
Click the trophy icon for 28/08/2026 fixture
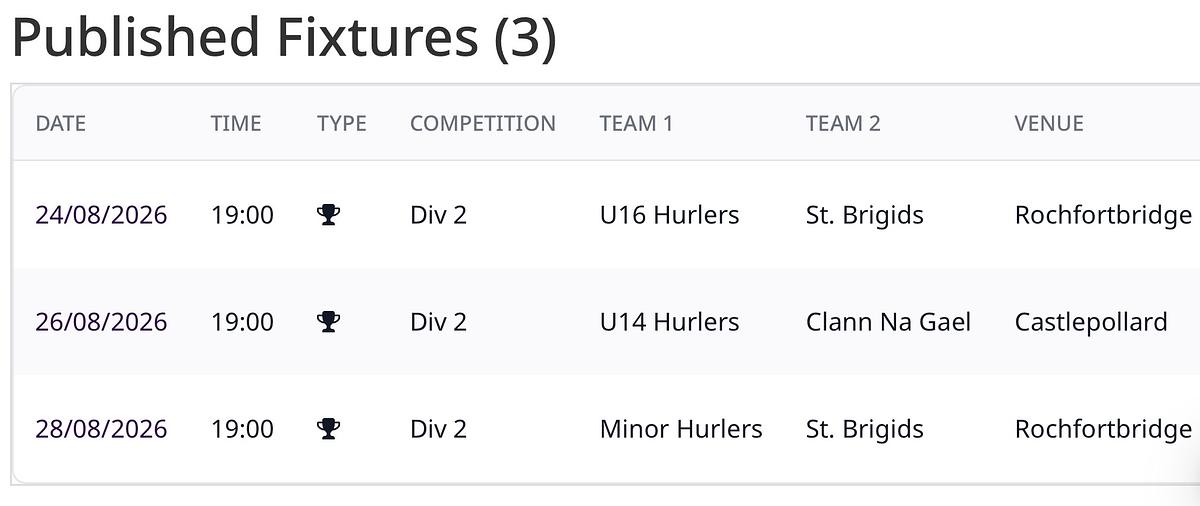pos(328,428)
